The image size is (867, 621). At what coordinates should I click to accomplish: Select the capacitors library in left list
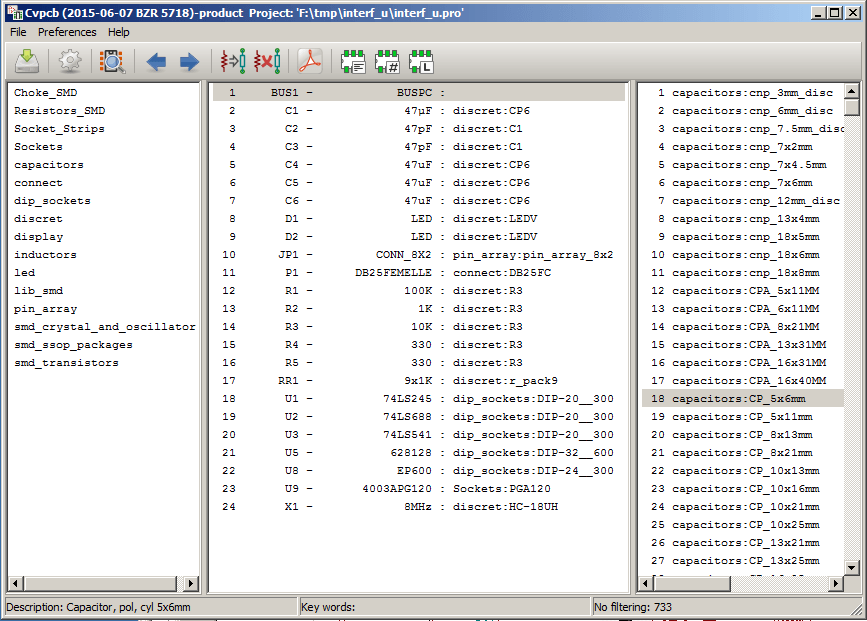point(49,165)
